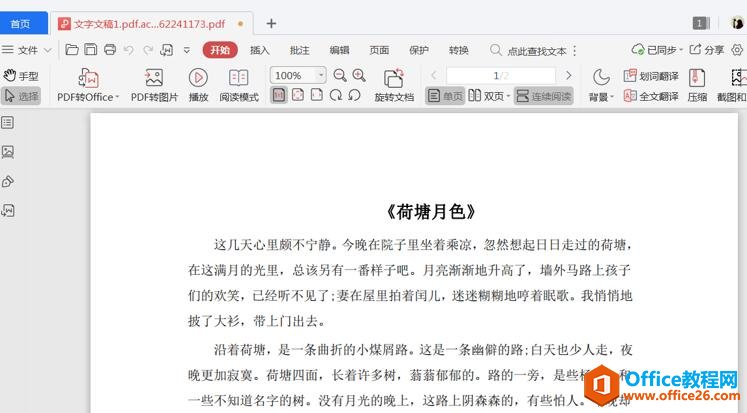Activate the 手型 hand tool
The image size is (747, 413).
(x=20, y=76)
